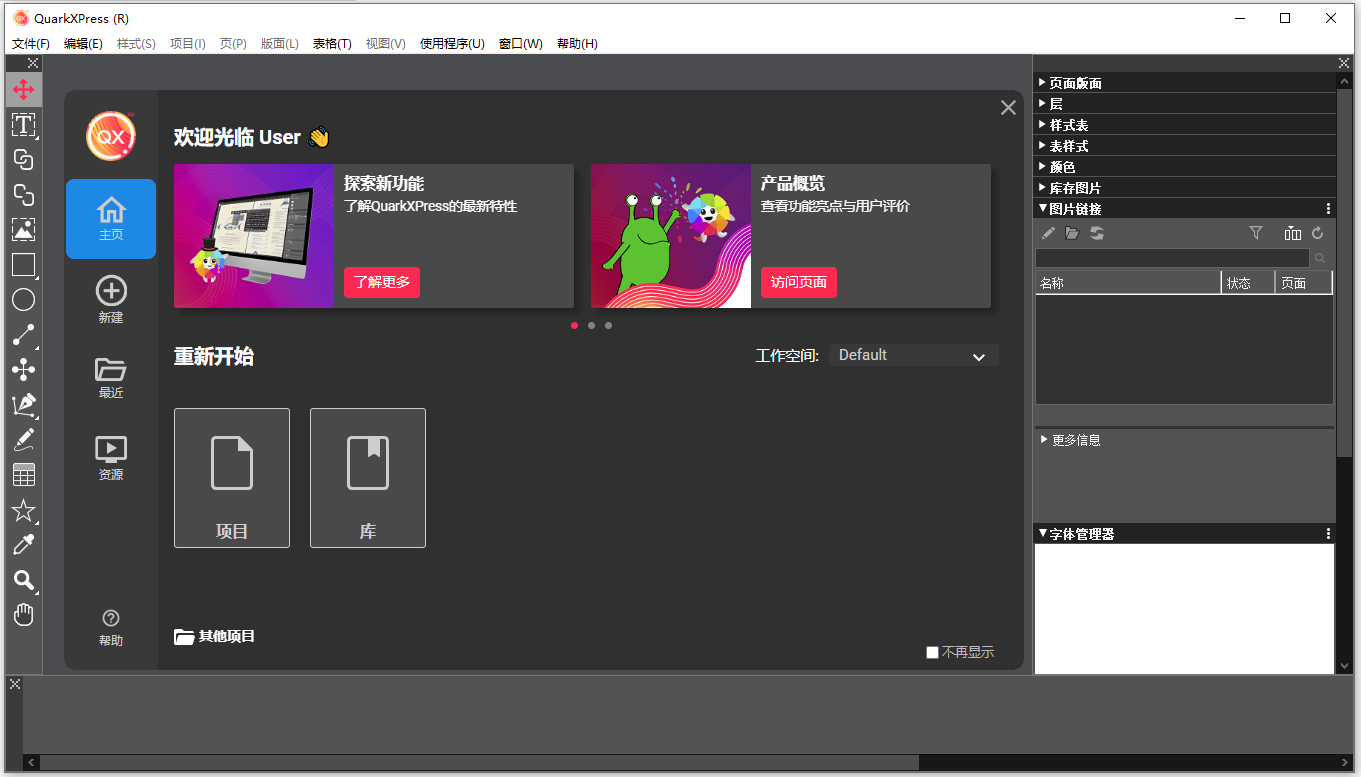Select the Table tool
The height and width of the screenshot is (777, 1361).
point(23,473)
